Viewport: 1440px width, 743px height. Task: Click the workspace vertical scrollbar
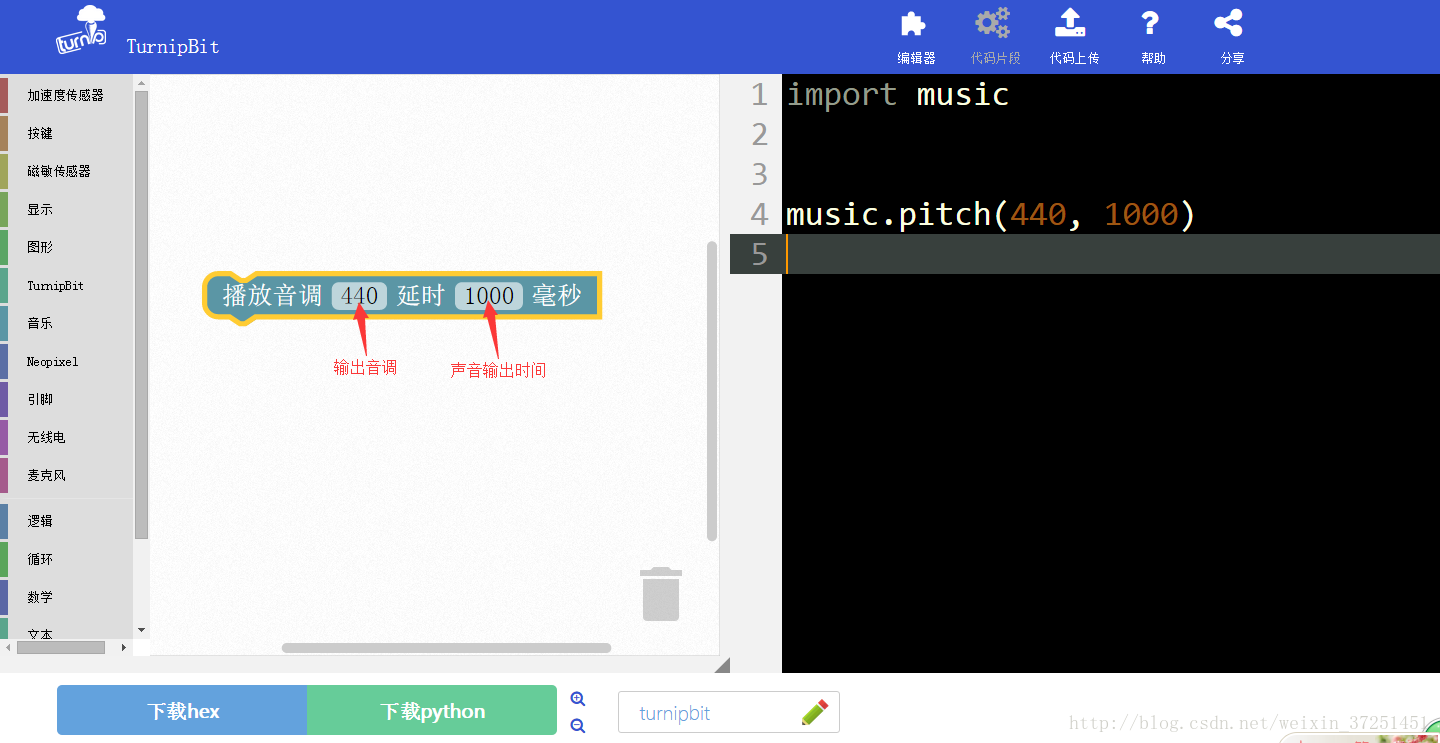click(x=712, y=390)
